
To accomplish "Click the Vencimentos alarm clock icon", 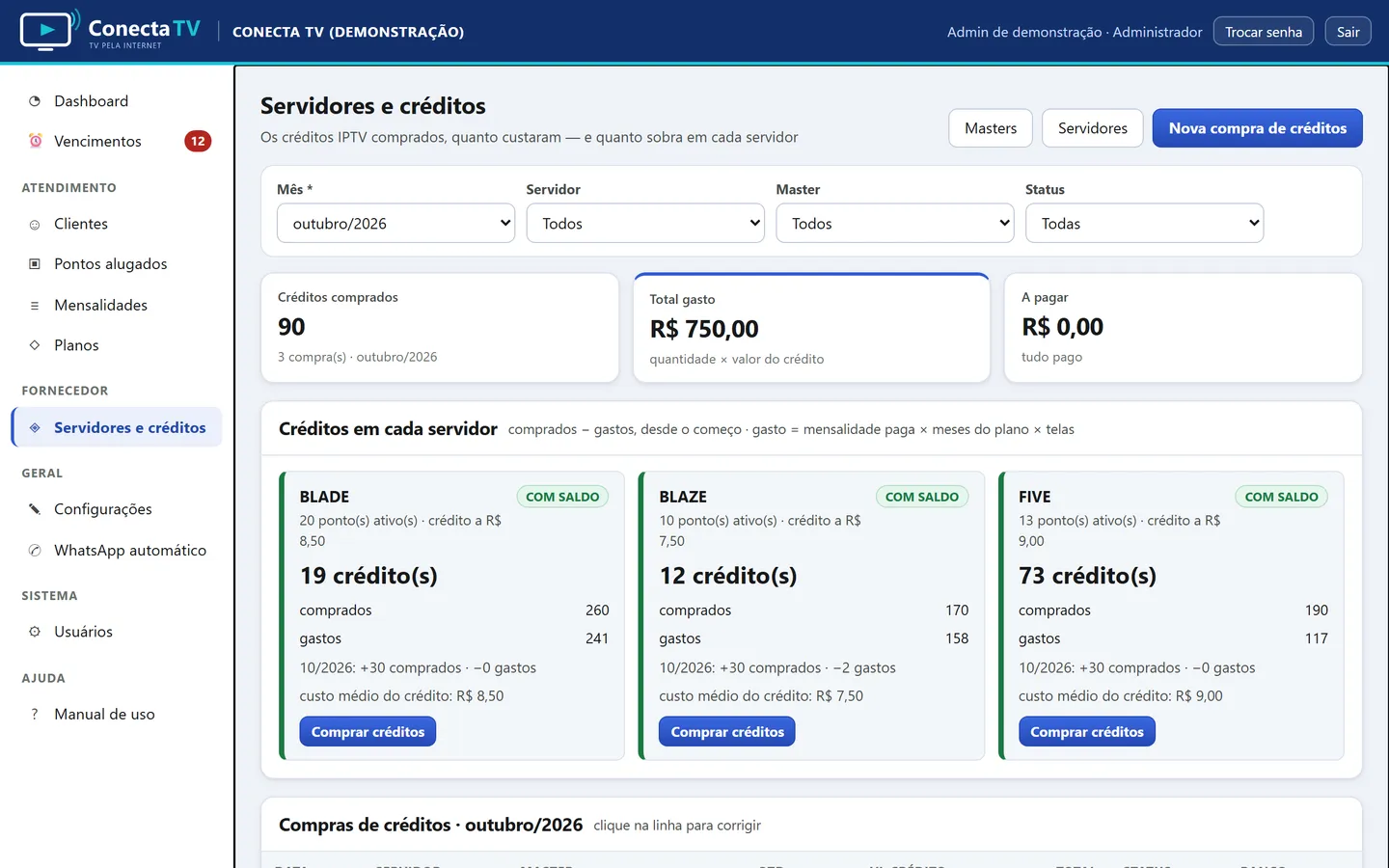I will click(35, 141).
